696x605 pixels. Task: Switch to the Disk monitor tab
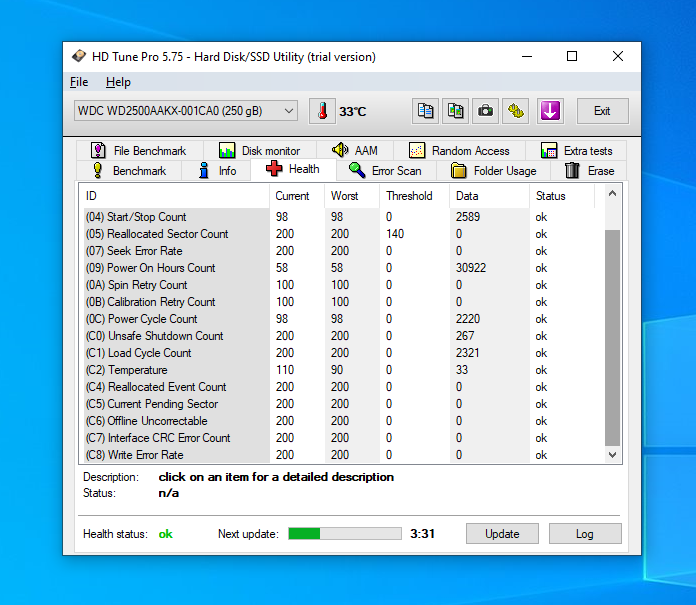(260, 150)
